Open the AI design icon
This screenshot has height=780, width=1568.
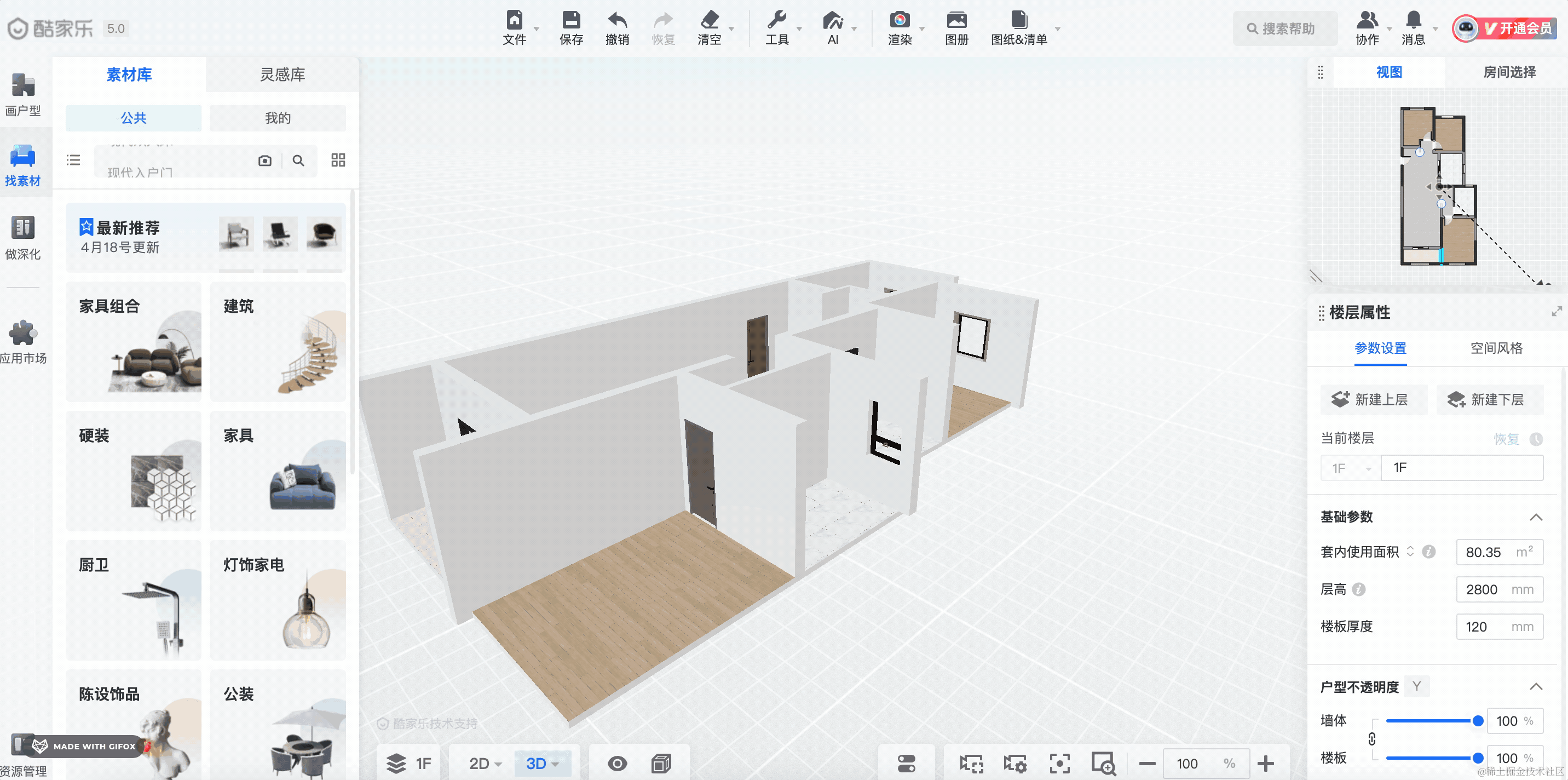tap(833, 20)
